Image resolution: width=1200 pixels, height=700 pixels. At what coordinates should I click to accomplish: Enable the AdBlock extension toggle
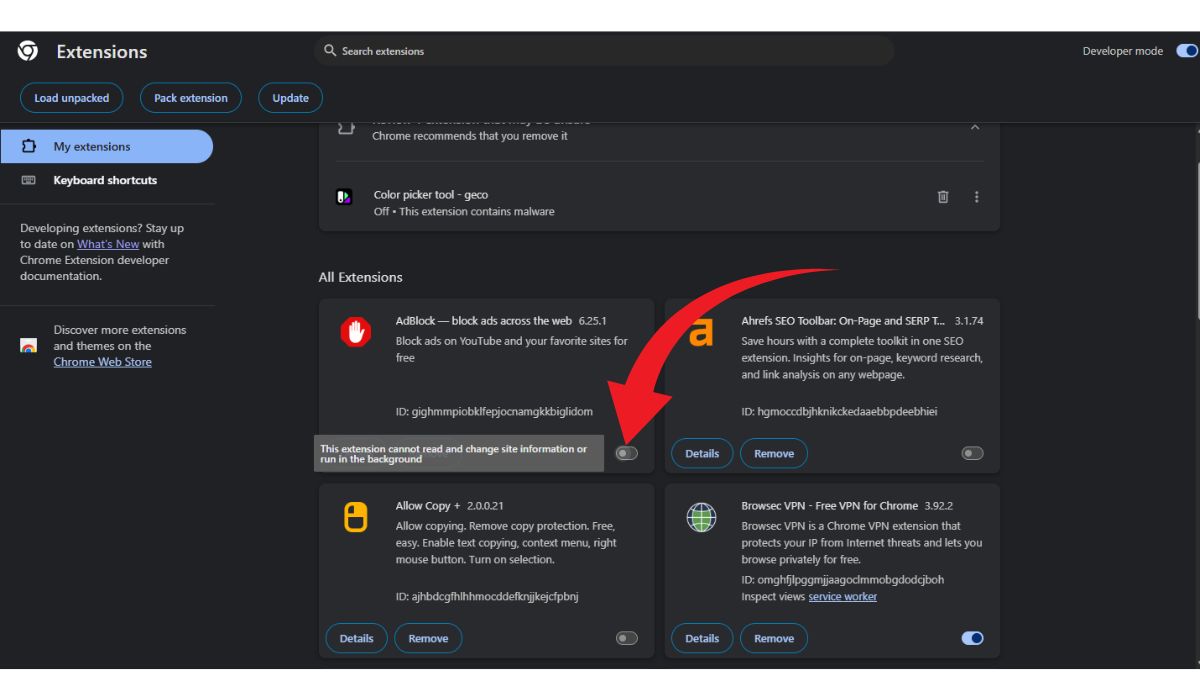627,453
